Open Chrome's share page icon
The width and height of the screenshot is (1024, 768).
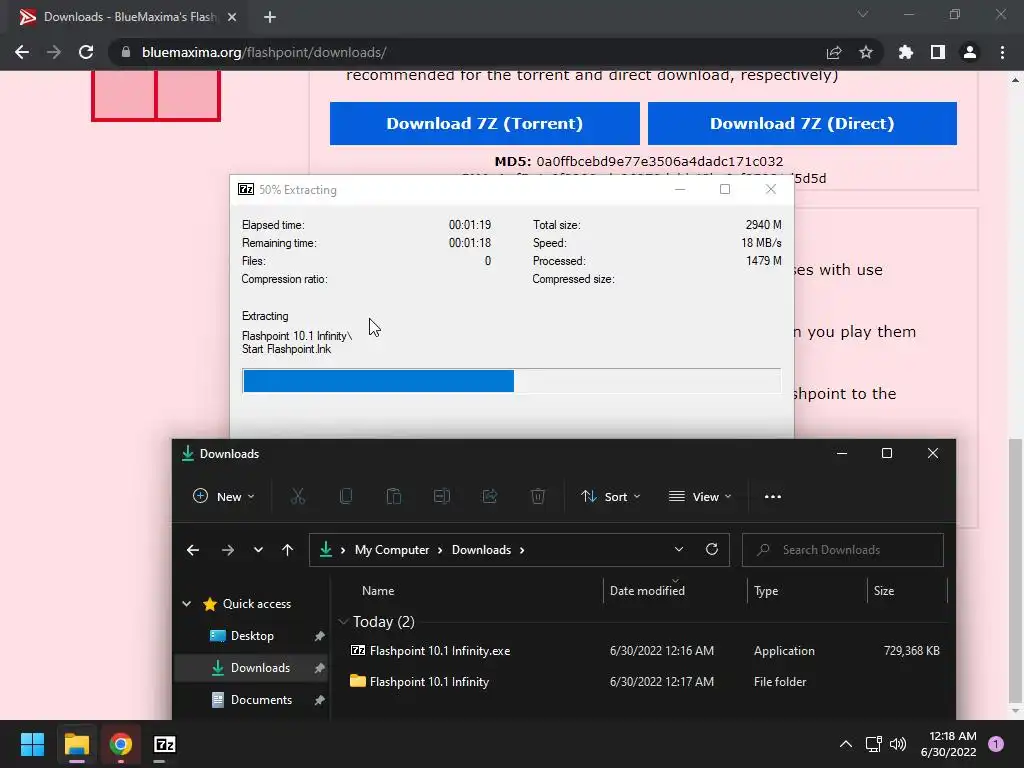click(x=834, y=52)
